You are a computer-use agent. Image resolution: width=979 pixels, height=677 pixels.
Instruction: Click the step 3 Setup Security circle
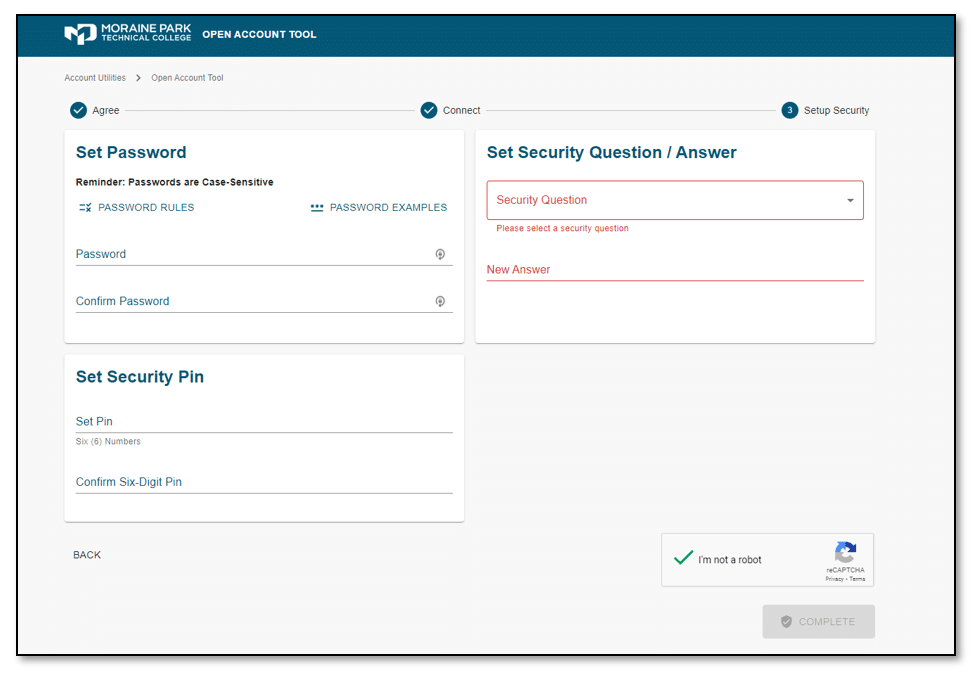[790, 110]
